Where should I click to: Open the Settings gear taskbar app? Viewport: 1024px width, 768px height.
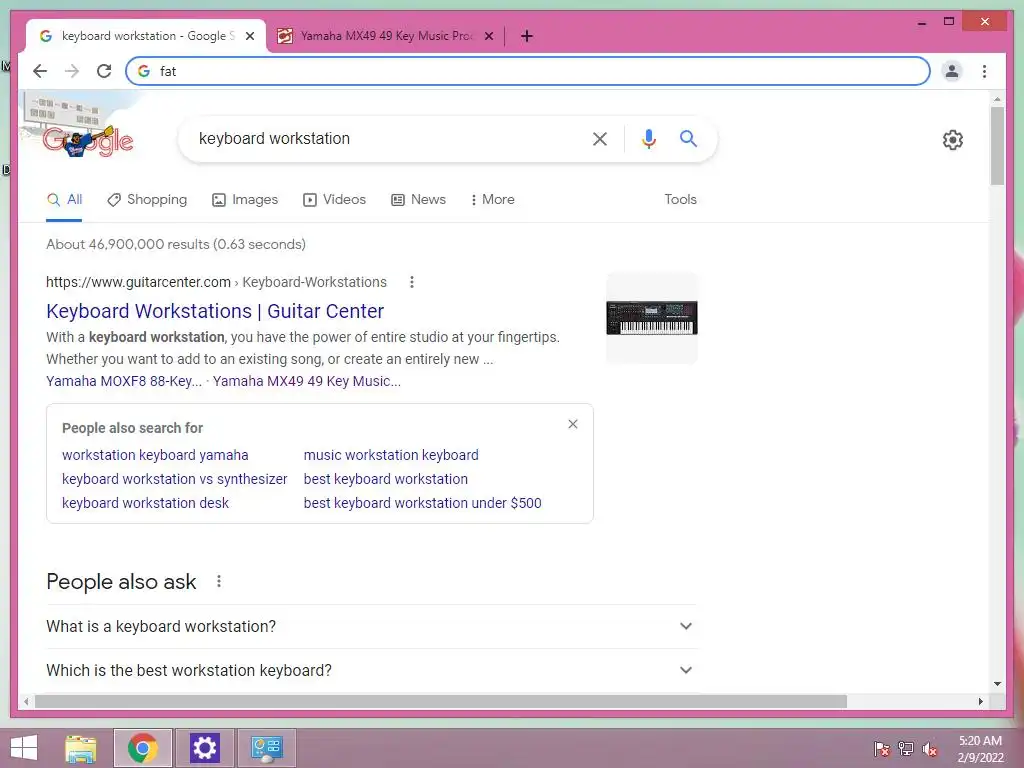click(x=204, y=748)
